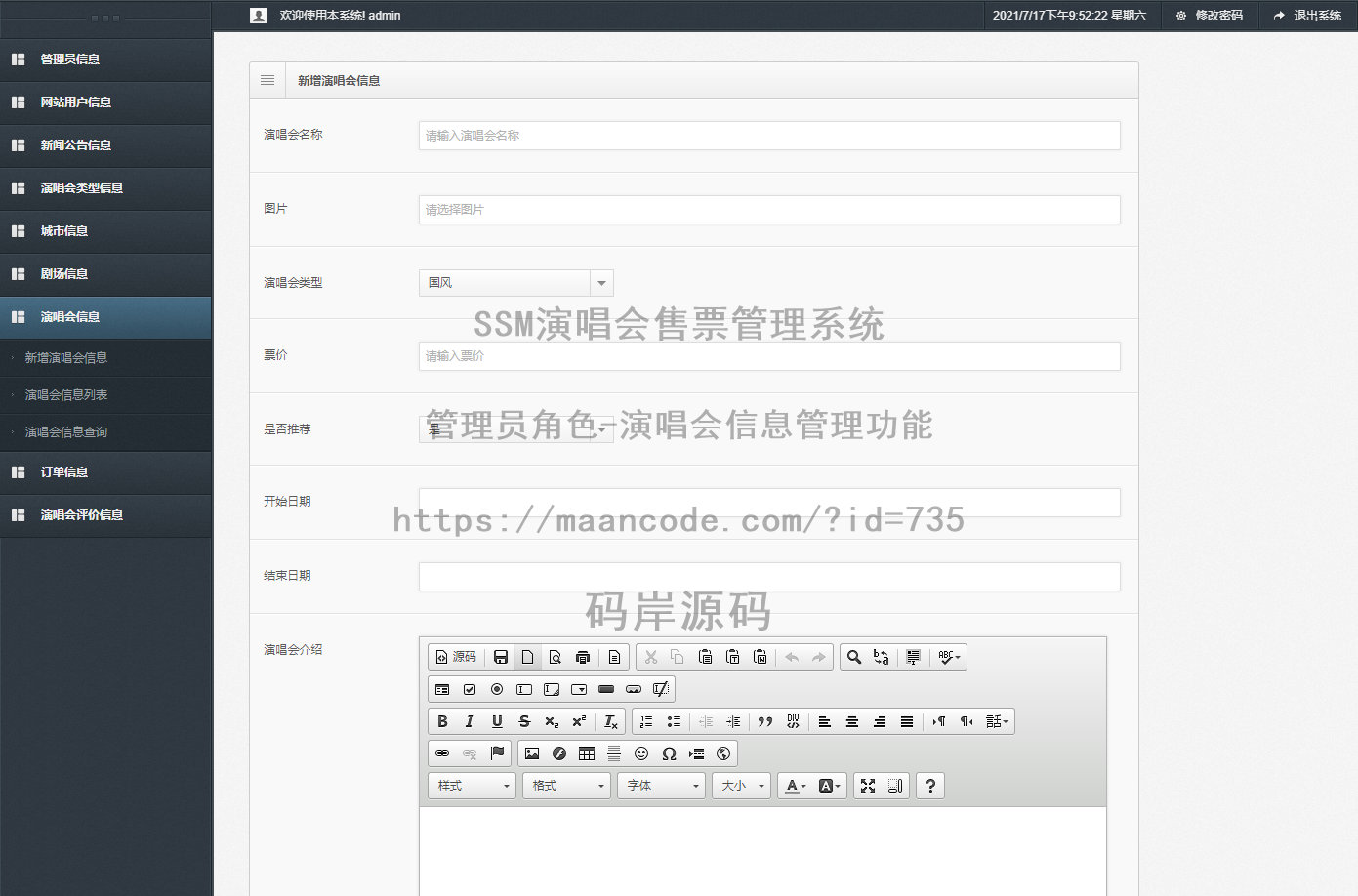Click 修改密码 in top bar

point(1210,16)
